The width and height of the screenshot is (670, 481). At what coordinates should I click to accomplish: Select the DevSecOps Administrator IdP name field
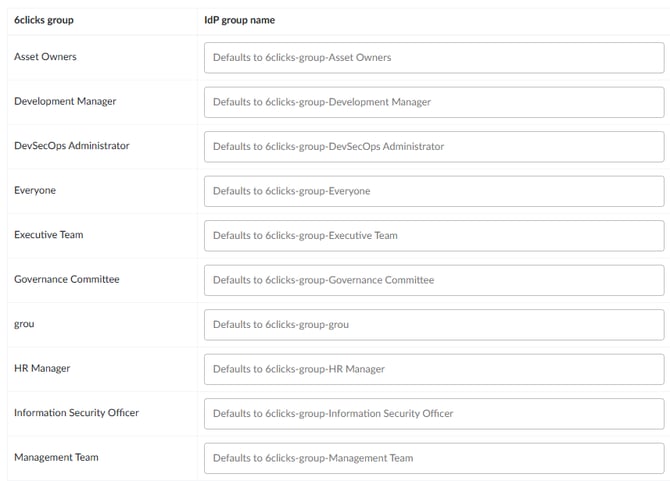click(x=433, y=146)
